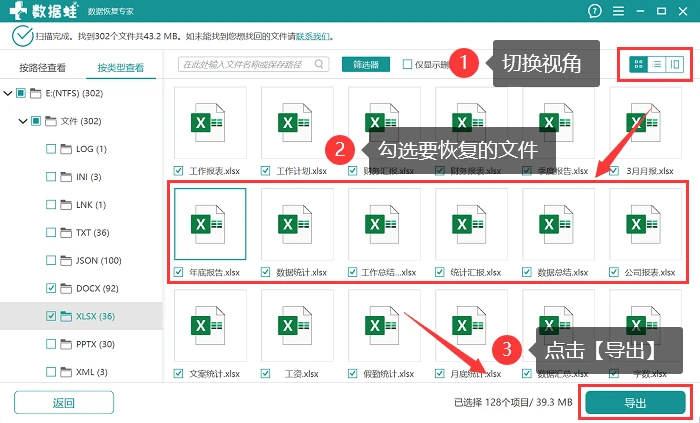Click the 数据蛙 app logo

44,10
